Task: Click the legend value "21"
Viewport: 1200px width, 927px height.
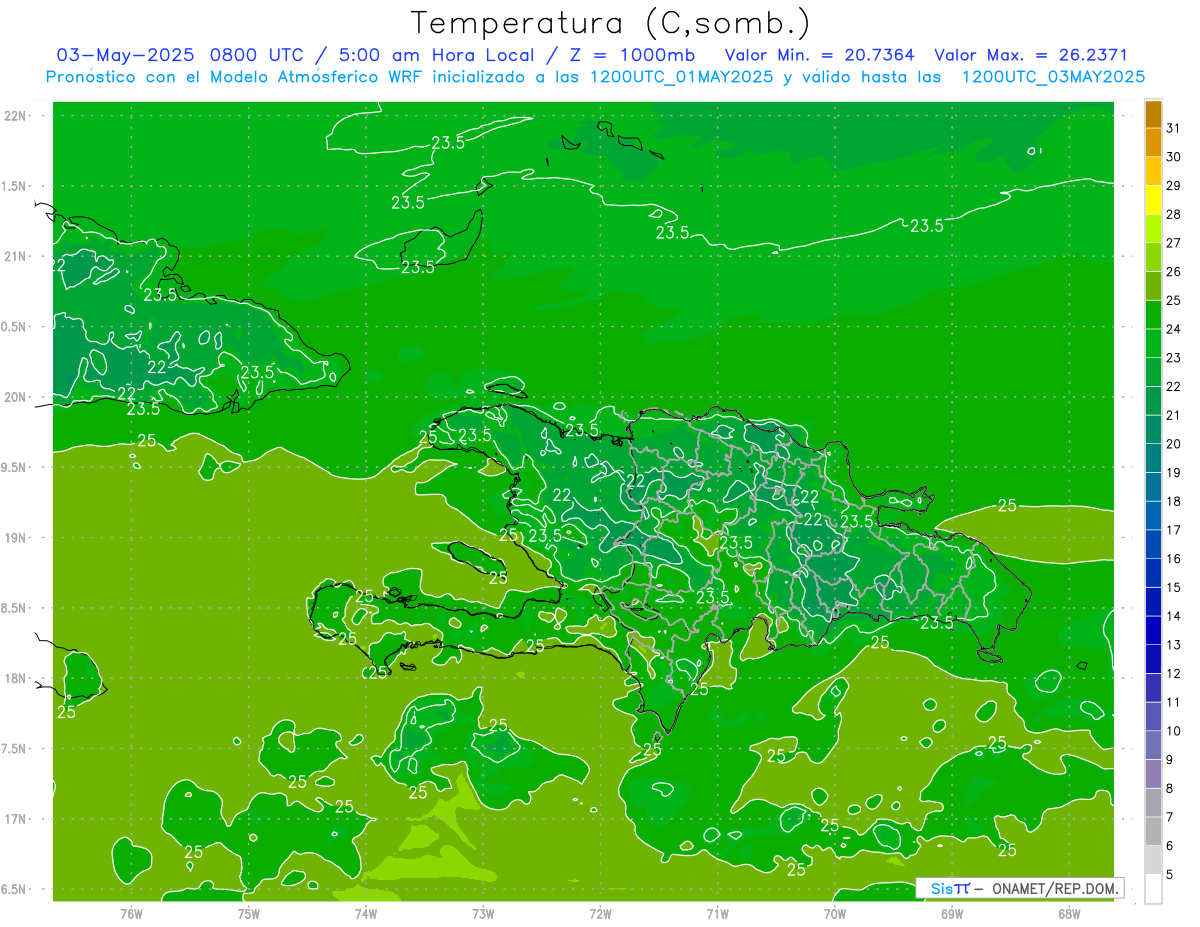Action: (1174, 415)
